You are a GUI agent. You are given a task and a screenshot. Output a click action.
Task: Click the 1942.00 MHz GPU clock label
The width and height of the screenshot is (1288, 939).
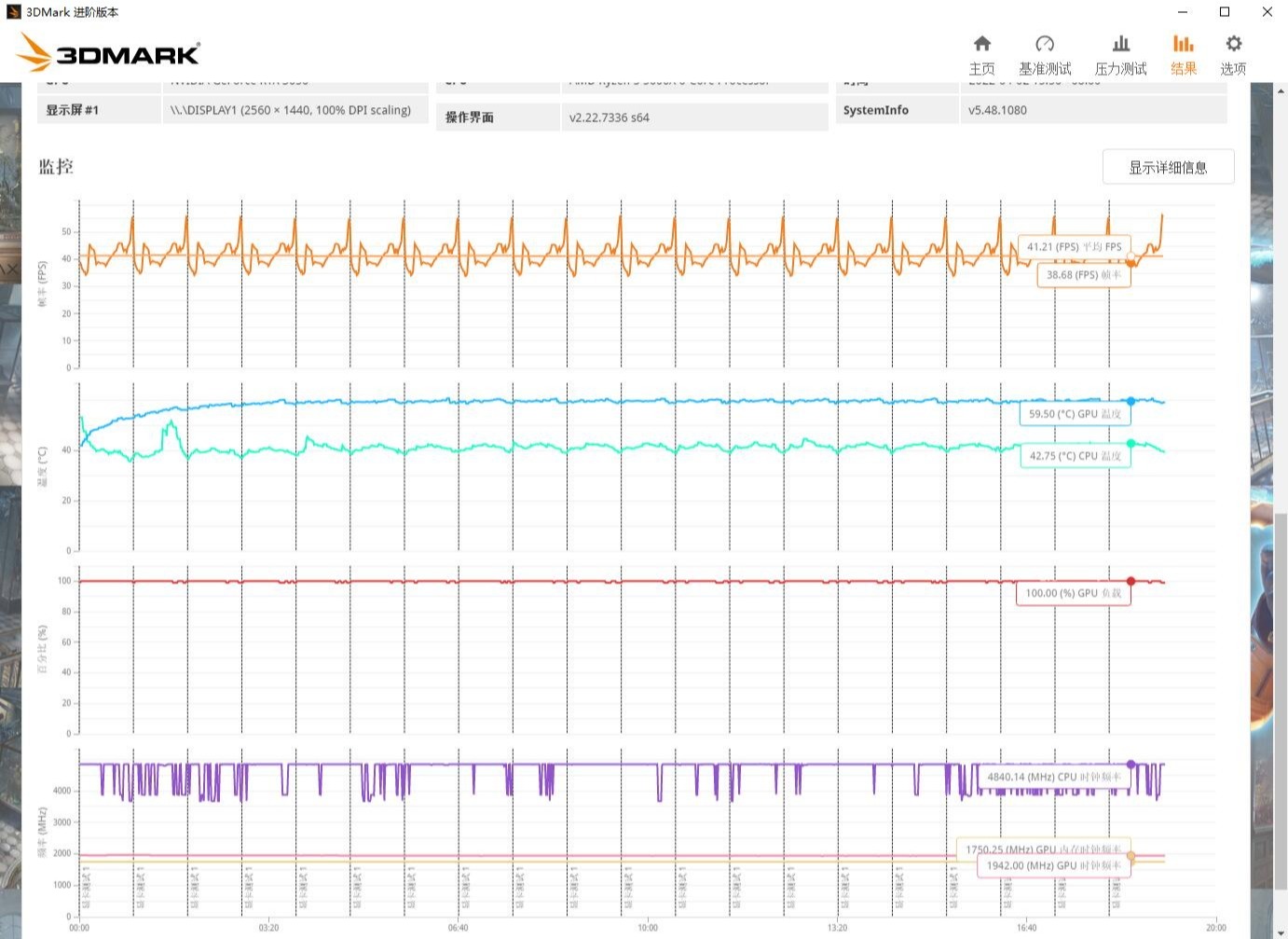tap(1053, 865)
